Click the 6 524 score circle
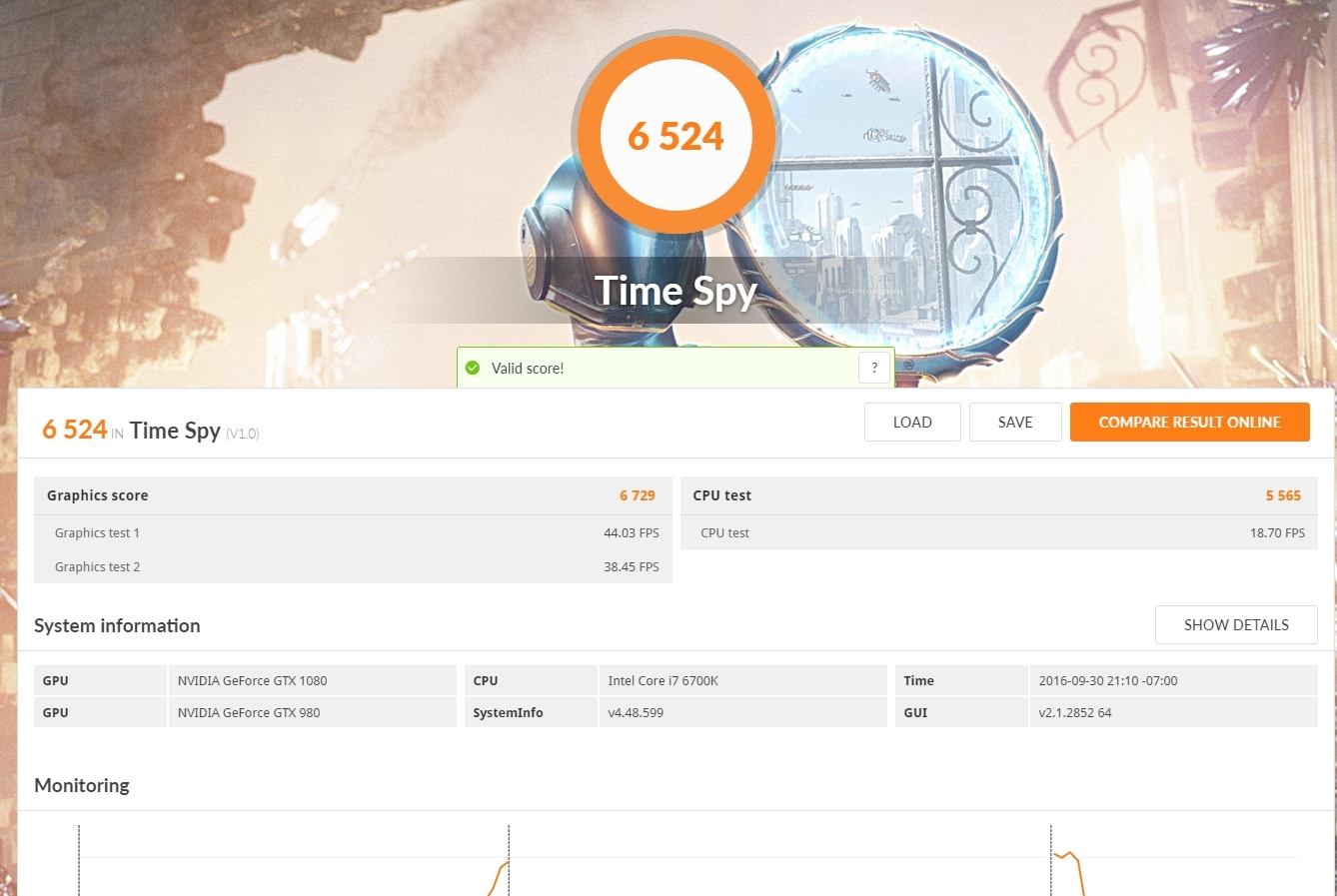This screenshot has height=896, width=1337. point(675,137)
